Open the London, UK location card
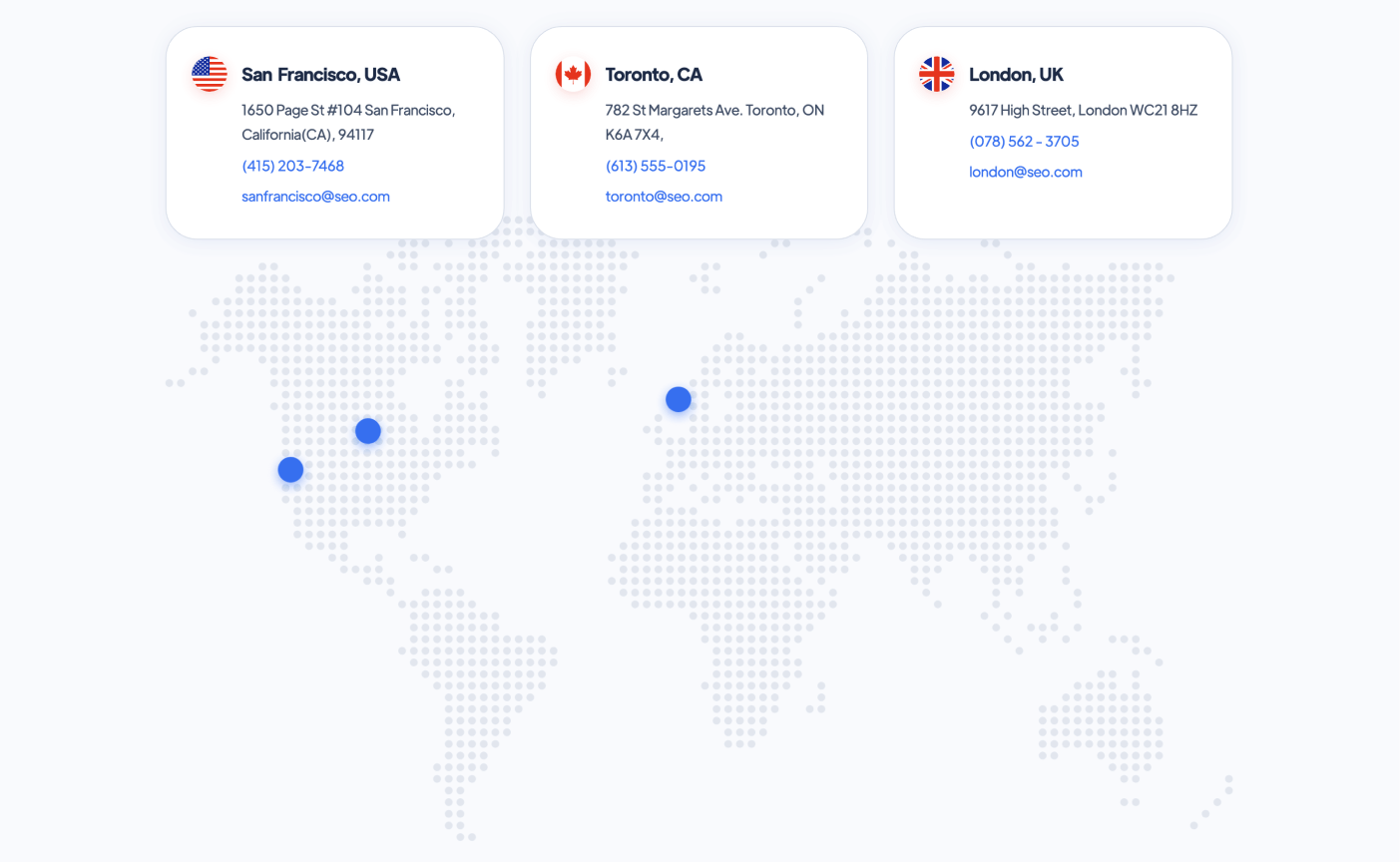This screenshot has height=863, width=1400. (1062, 132)
